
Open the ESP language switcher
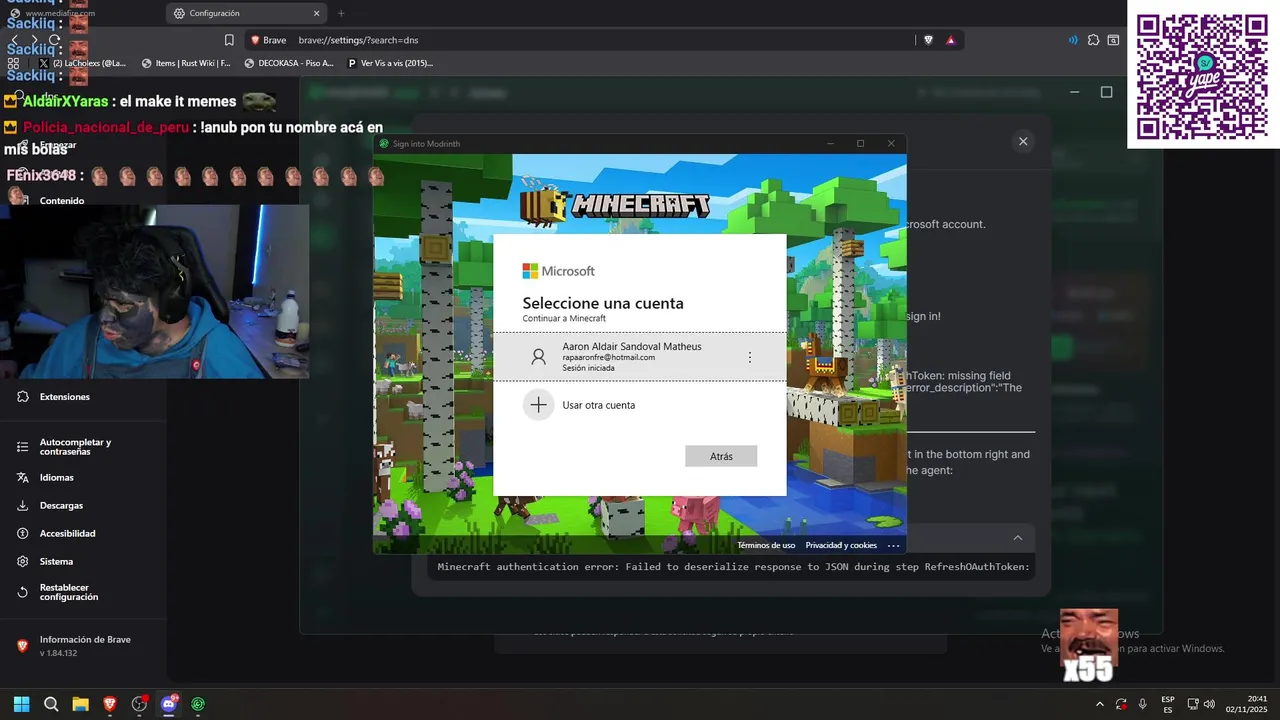[x=1168, y=704]
